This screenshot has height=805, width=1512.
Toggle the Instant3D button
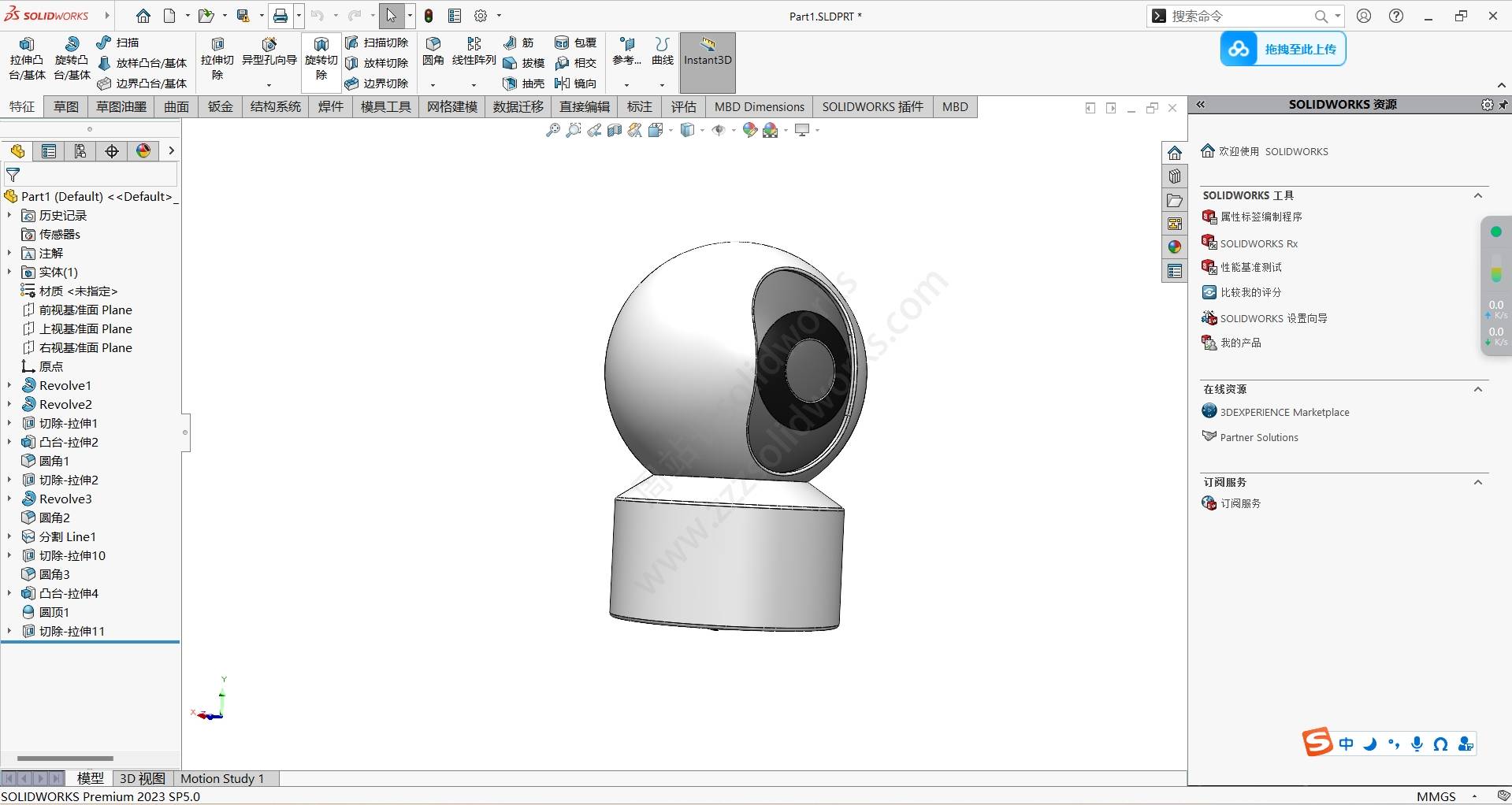click(x=707, y=53)
